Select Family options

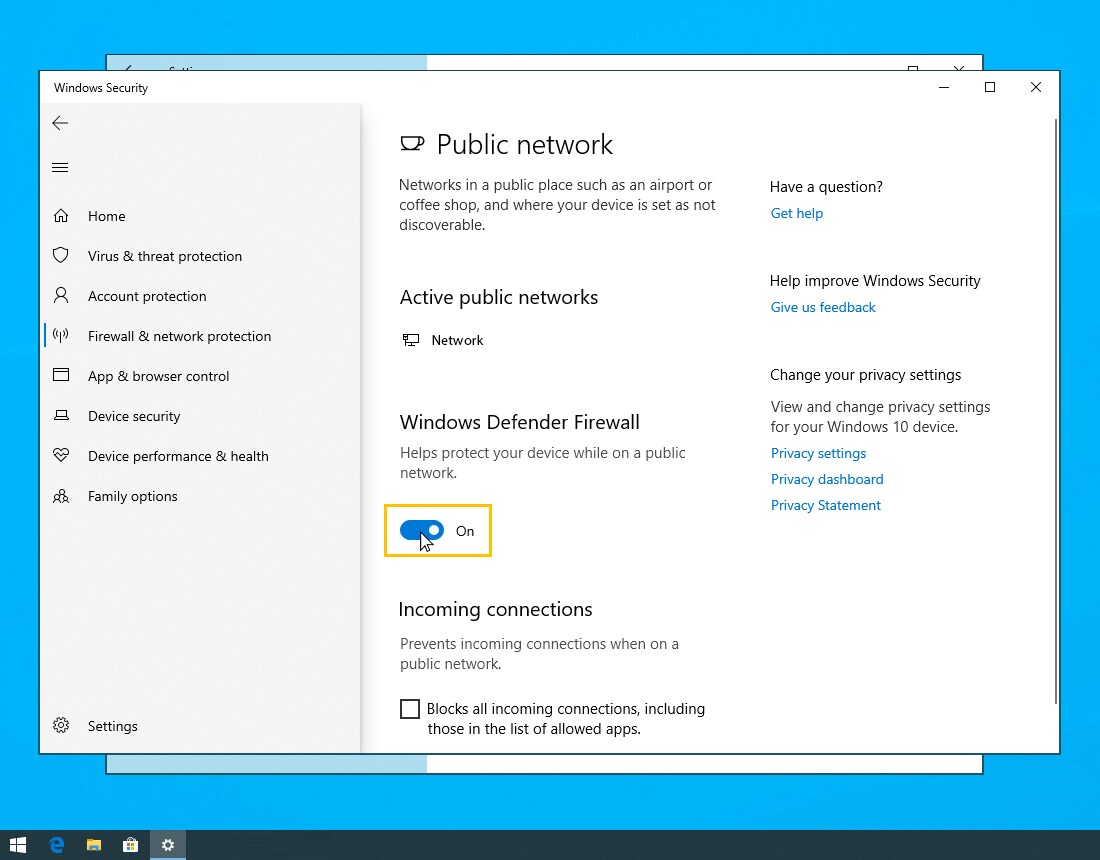coord(133,496)
